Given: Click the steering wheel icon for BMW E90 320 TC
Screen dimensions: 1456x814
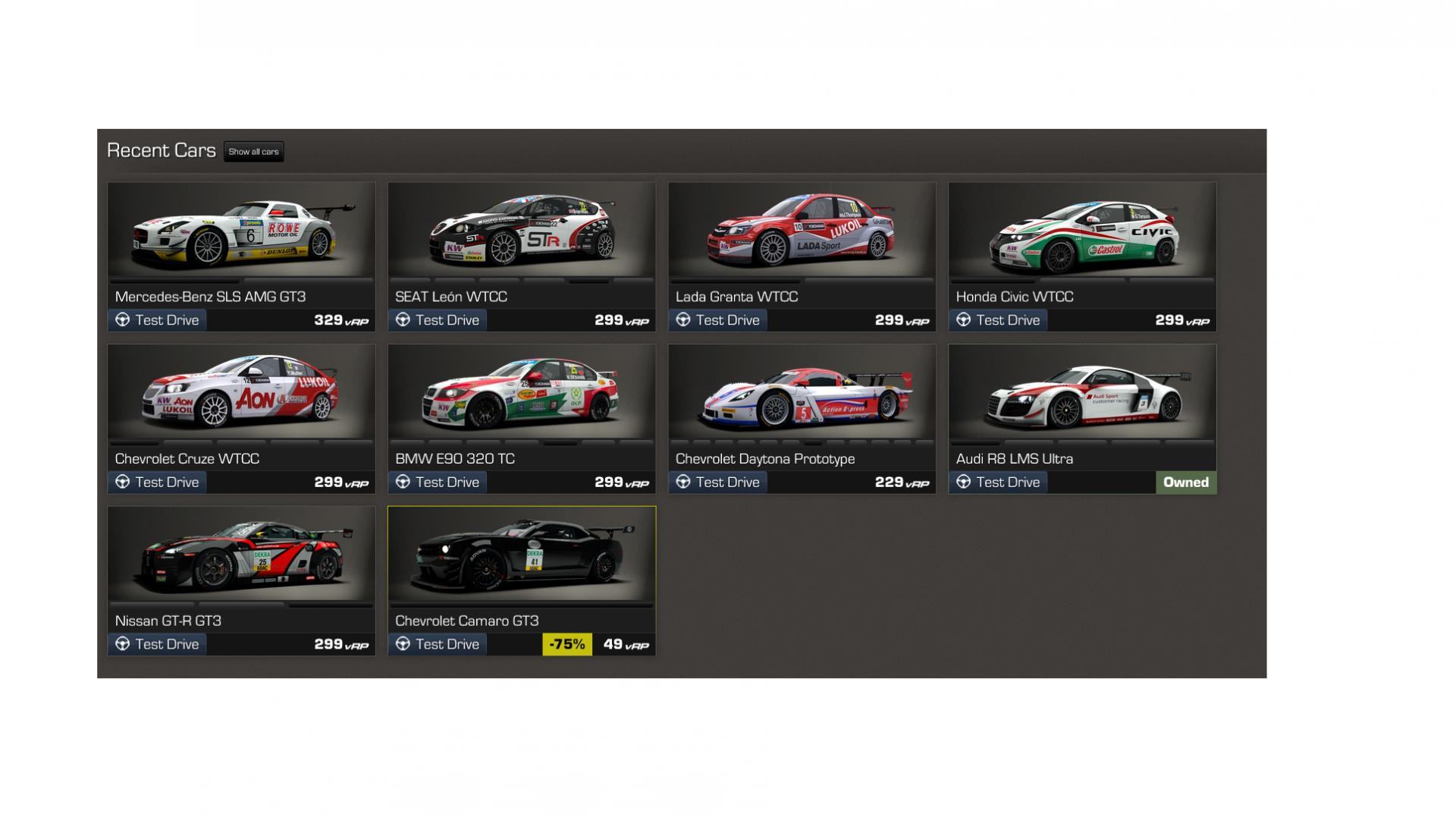Looking at the screenshot, I should pyautogui.click(x=403, y=482).
